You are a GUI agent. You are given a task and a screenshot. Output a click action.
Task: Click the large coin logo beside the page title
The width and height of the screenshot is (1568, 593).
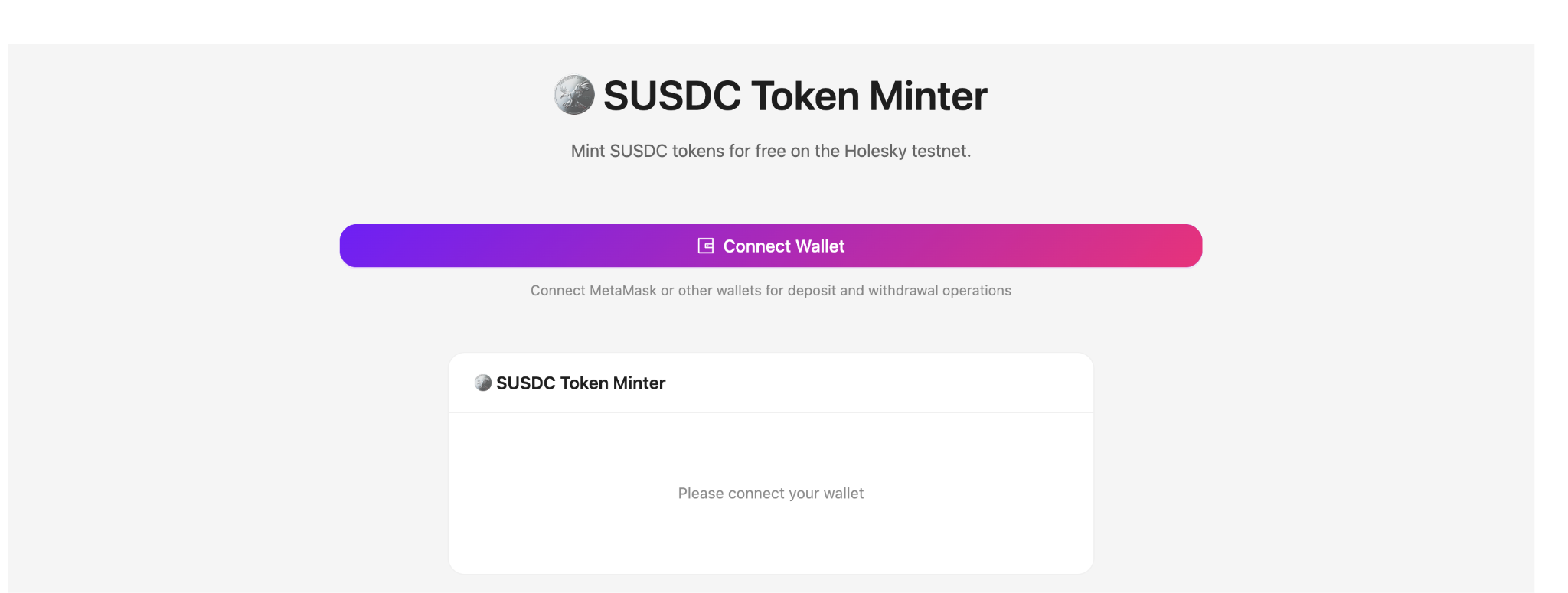pos(573,95)
